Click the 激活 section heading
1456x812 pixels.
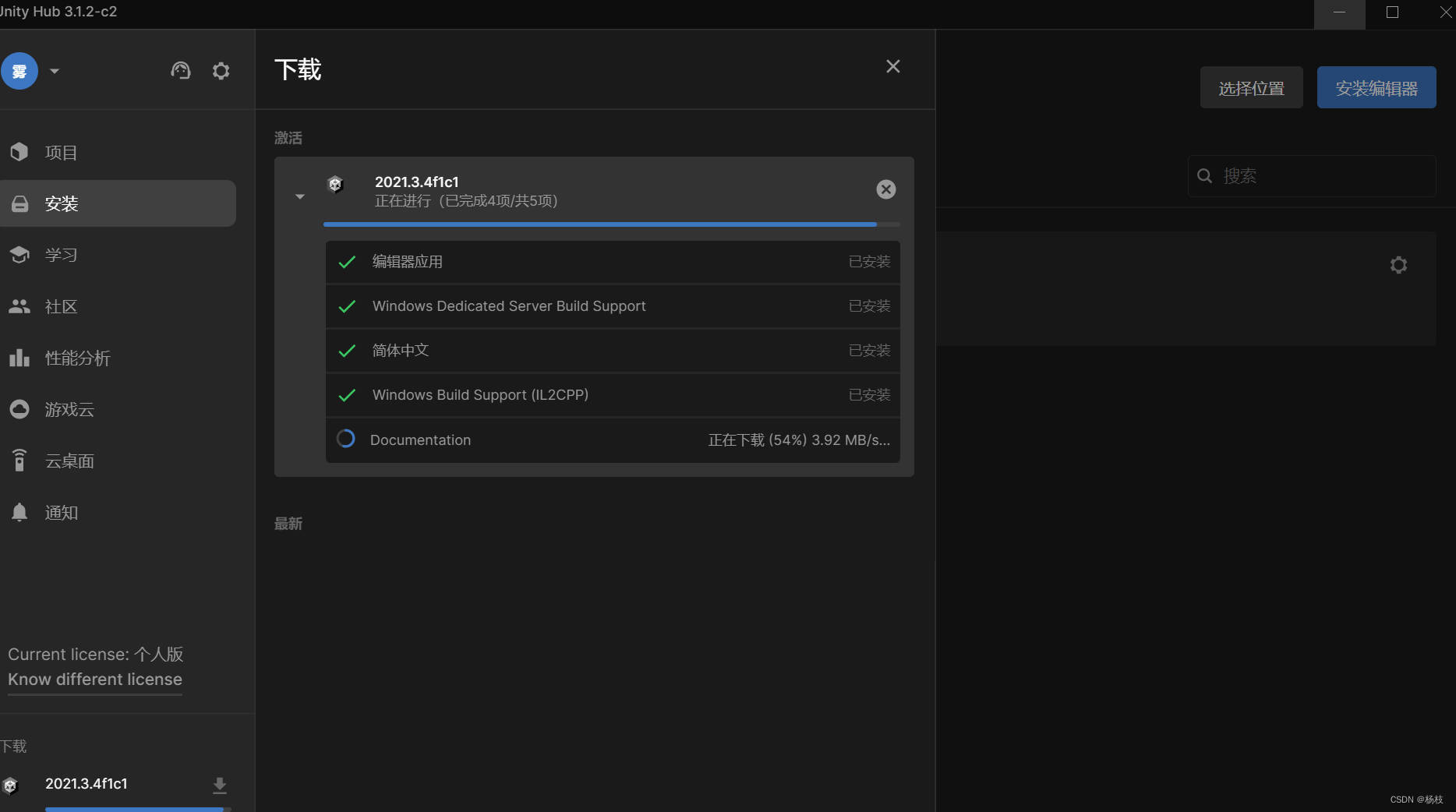point(288,138)
